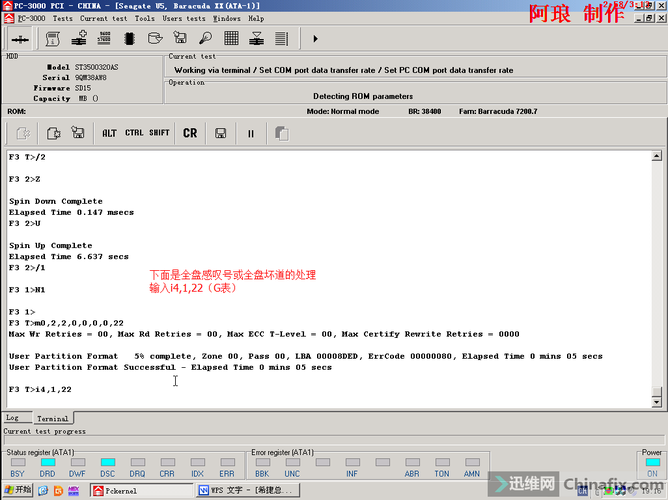Open the PC-3000 menu
Viewport: 668px width, 500px height.
point(31,18)
